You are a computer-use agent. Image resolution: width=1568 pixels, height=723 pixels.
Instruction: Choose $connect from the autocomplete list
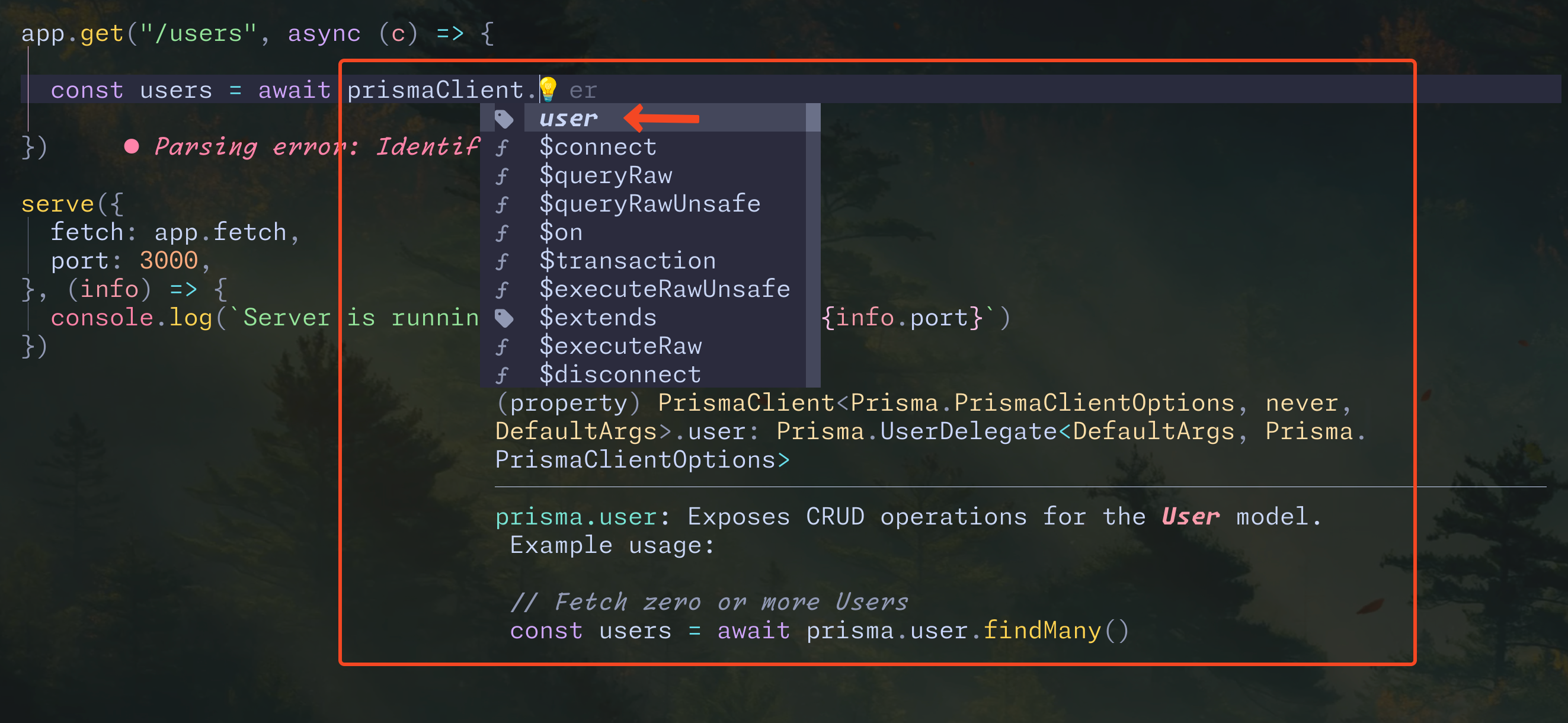598,146
